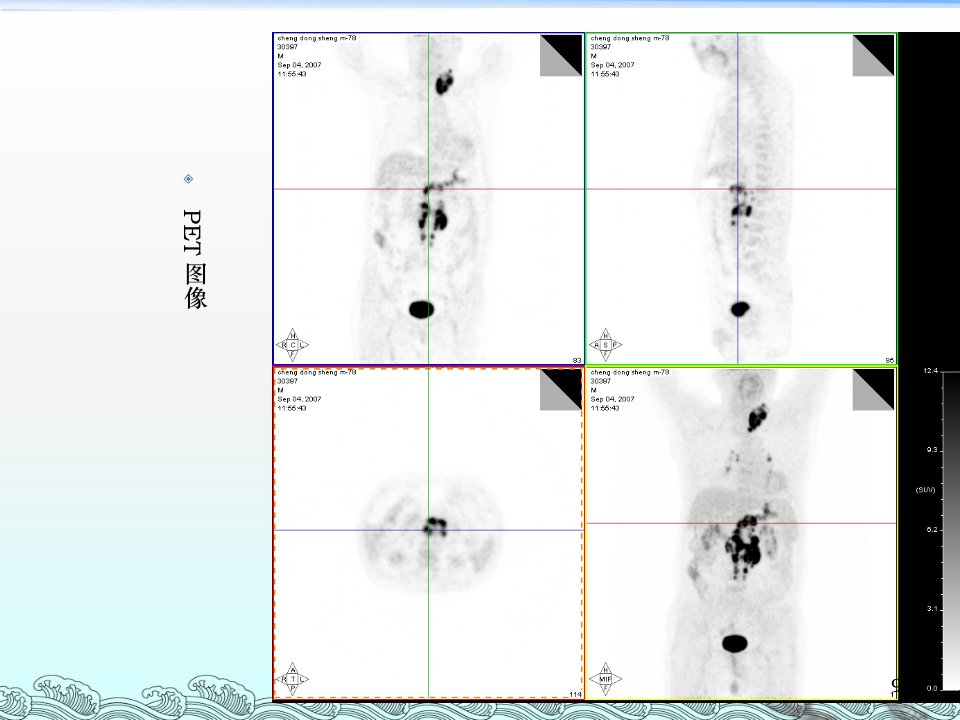Click the 3.1 label on SUV scale
Screen dimensions: 960x720
932,609
